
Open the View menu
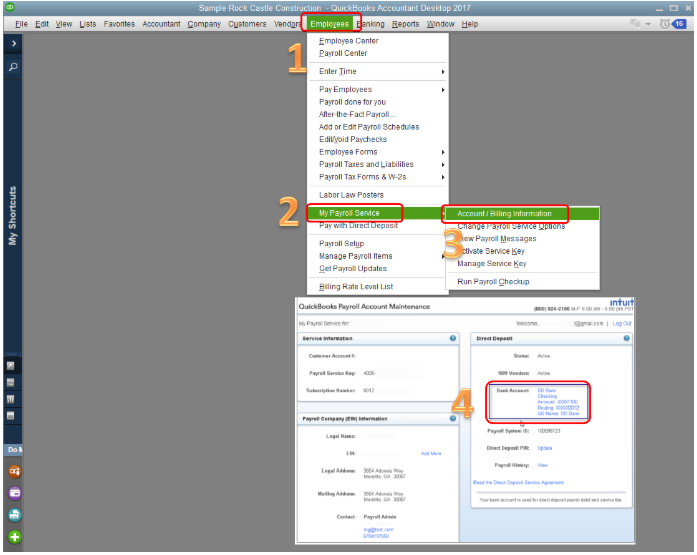64,24
